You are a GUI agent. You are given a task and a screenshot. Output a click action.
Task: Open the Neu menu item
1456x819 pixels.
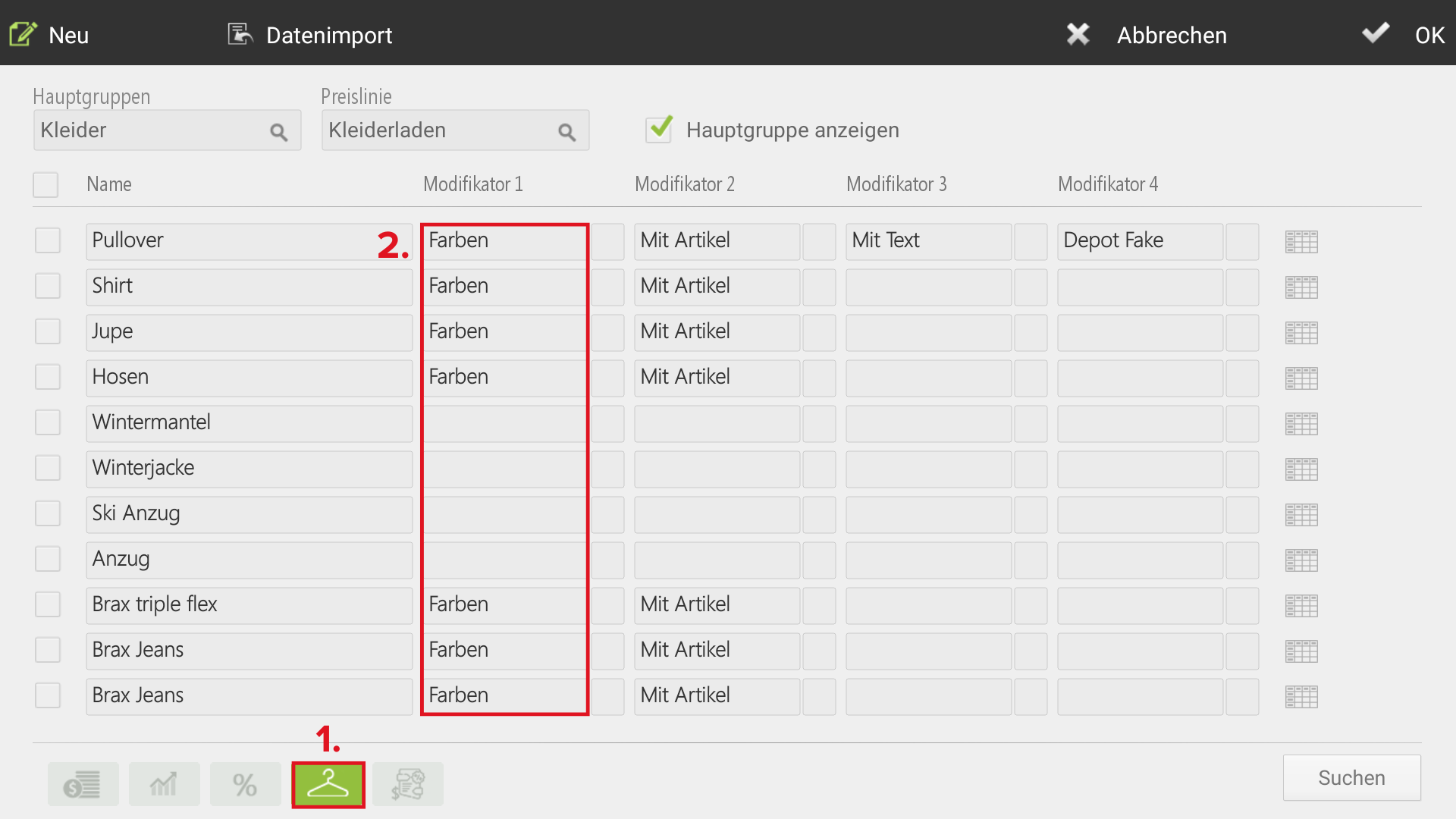tap(49, 35)
